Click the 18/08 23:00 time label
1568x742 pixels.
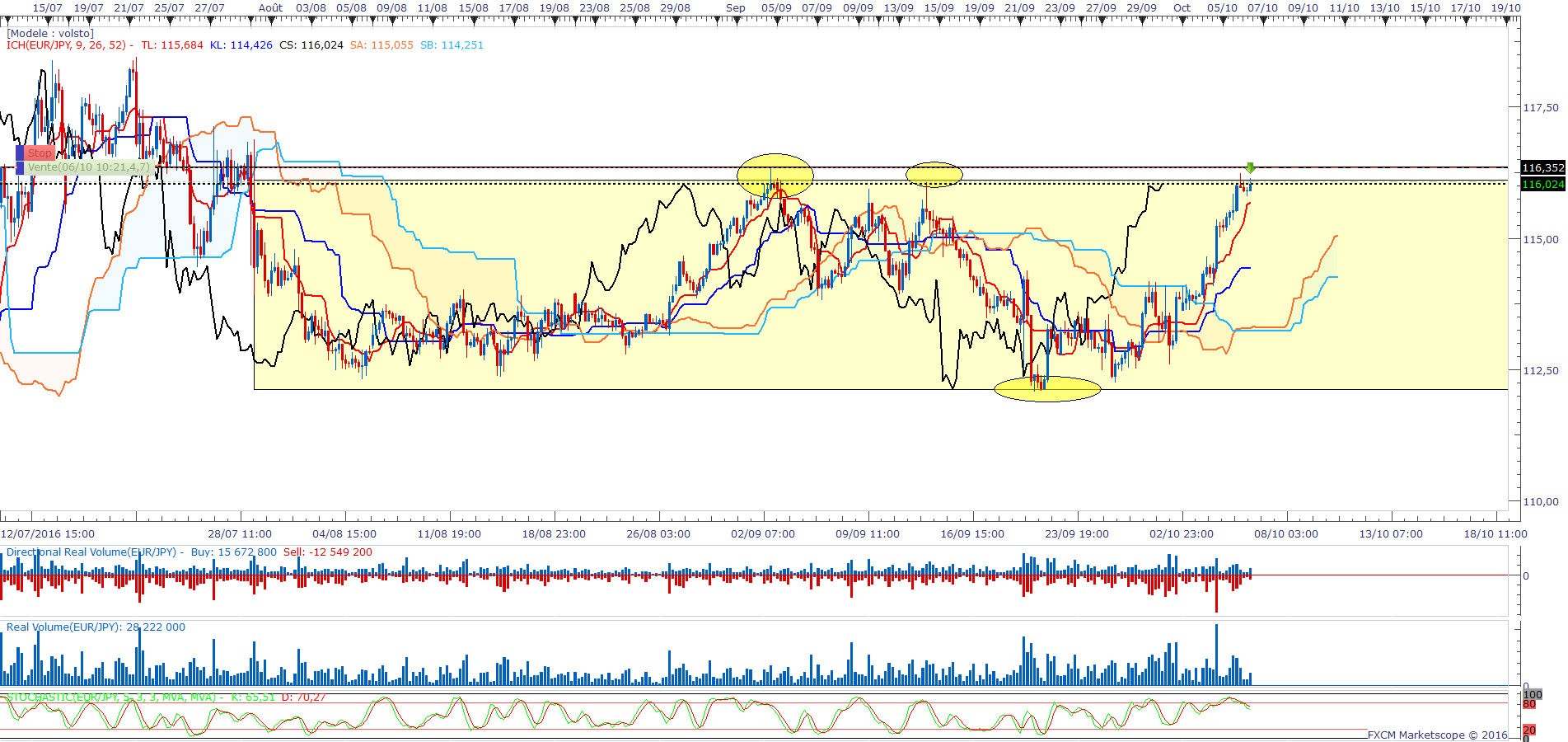(554, 534)
